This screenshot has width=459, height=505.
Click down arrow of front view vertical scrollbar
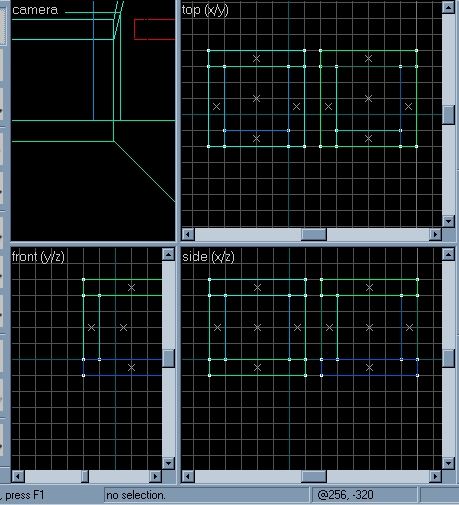coord(168,463)
